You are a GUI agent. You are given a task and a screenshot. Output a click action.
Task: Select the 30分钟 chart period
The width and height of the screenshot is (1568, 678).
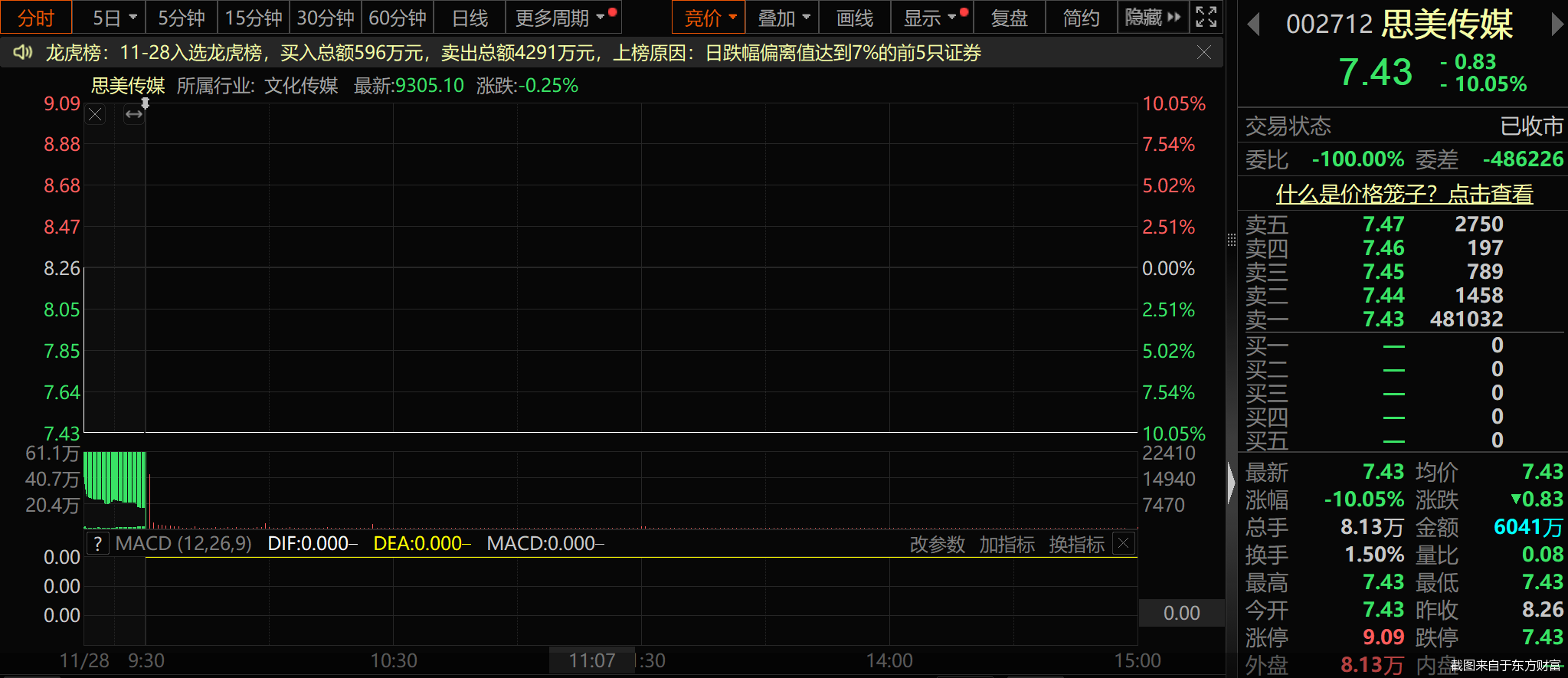(326, 17)
